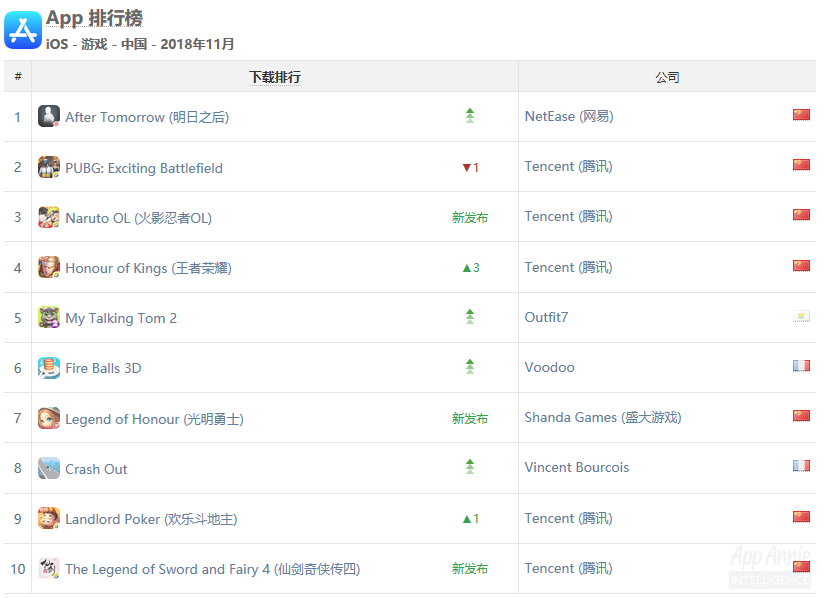
Task: Click the PUBG Exciting Battlefield game icon
Action: (x=49, y=167)
